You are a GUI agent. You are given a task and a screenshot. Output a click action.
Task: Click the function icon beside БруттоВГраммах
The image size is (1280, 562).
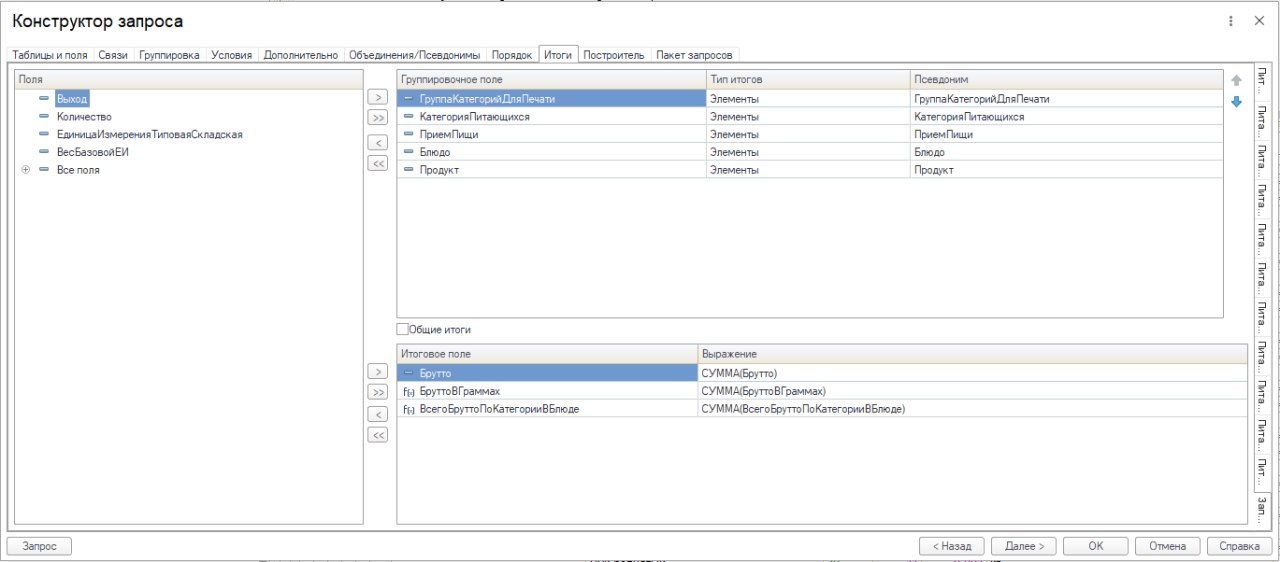coord(409,391)
